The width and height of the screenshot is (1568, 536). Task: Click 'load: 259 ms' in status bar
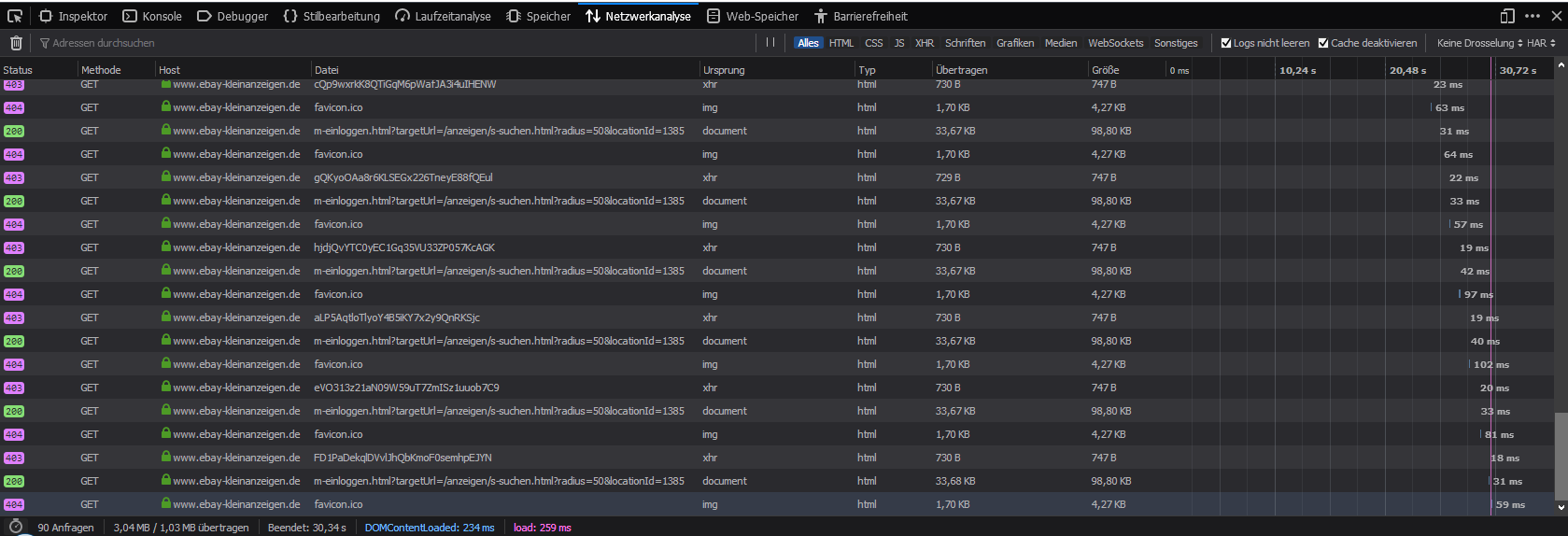click(x=543, y=528)
